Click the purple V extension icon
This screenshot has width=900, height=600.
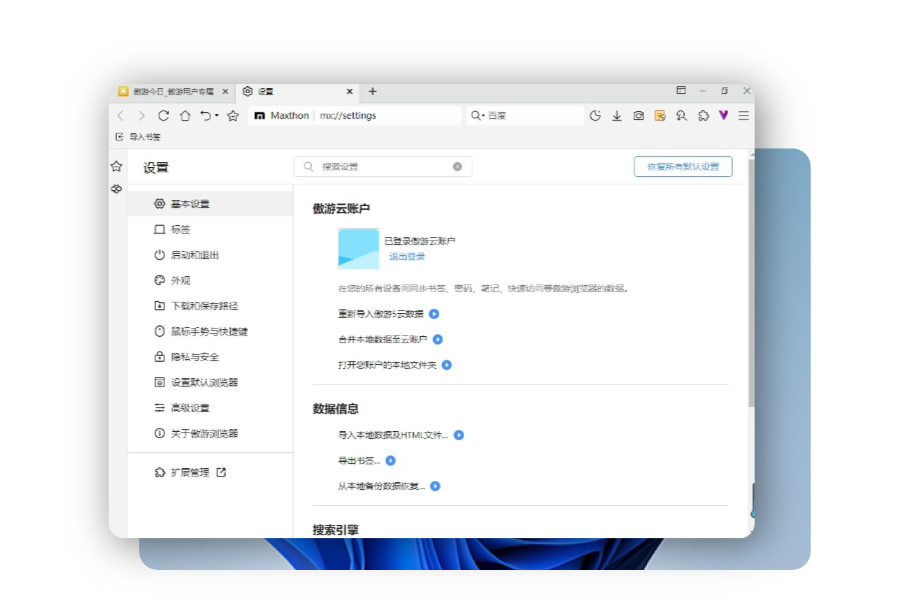pos(723,115)
